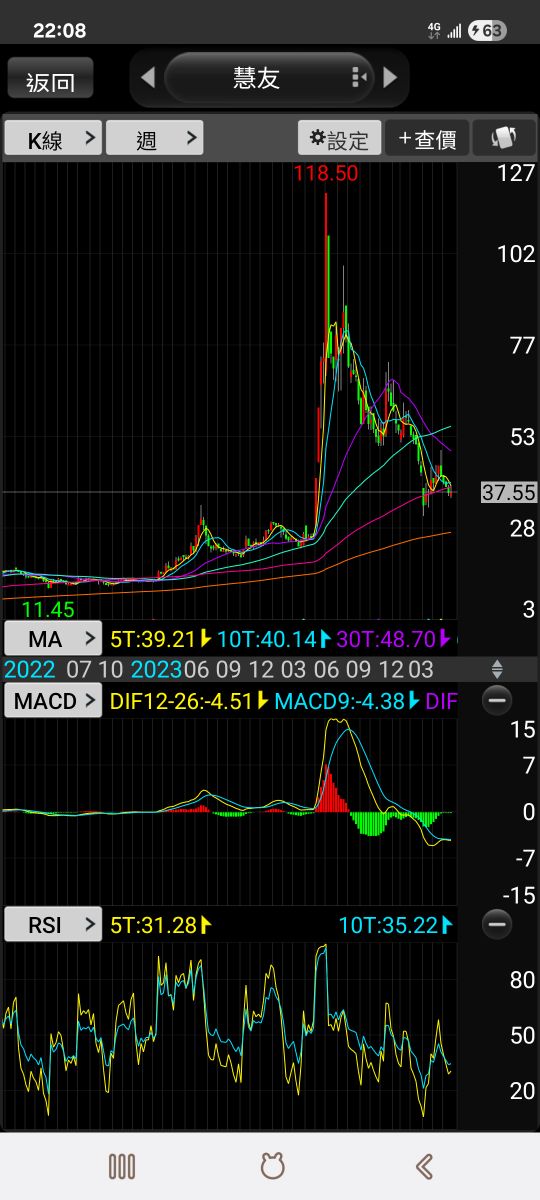Viewport: 540px width, 1200px height.
Task: Tap the up-down resize arrows on date bar
Action: (497, 669)
